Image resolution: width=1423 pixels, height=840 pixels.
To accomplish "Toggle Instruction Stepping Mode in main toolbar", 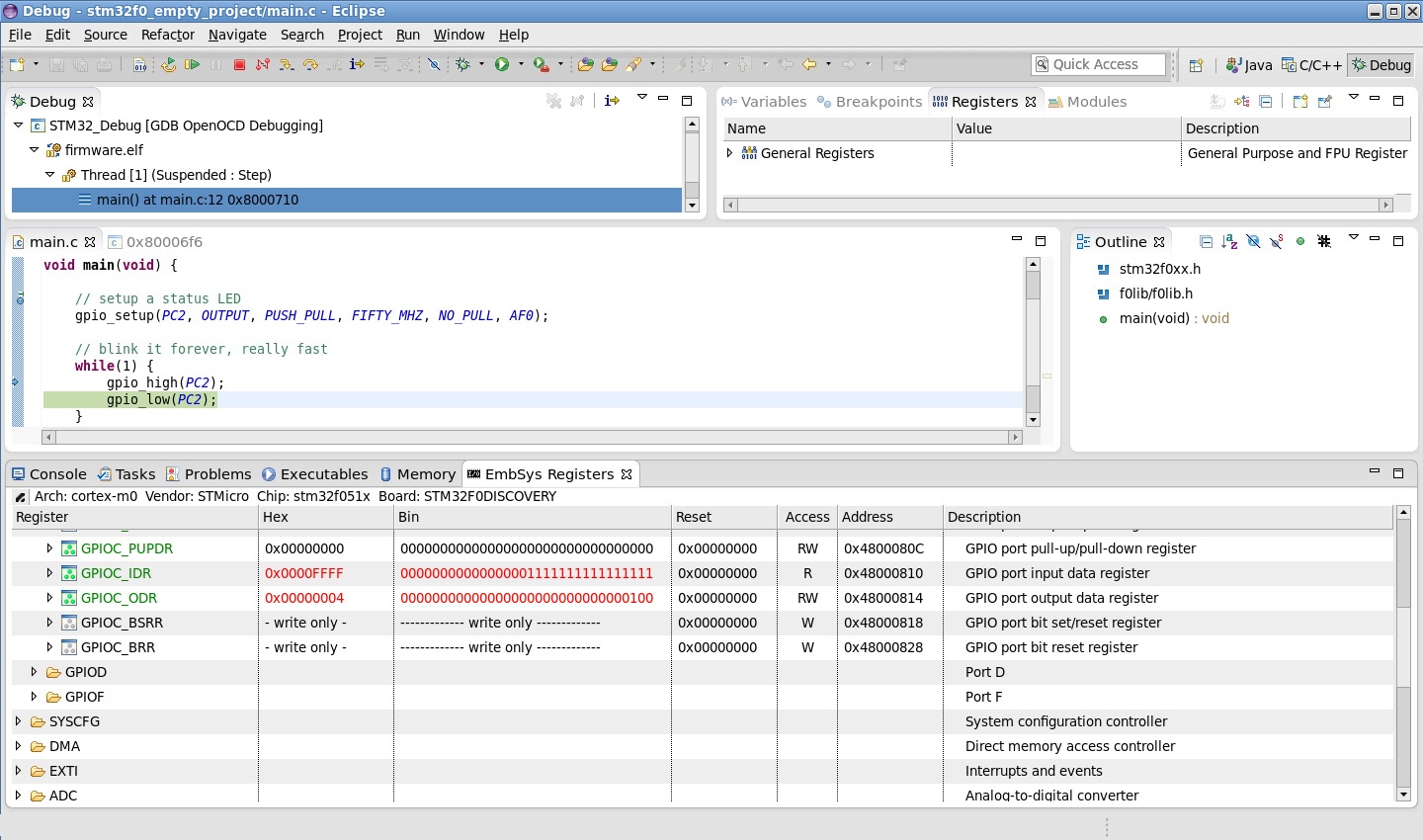I will tap(357, 64).
